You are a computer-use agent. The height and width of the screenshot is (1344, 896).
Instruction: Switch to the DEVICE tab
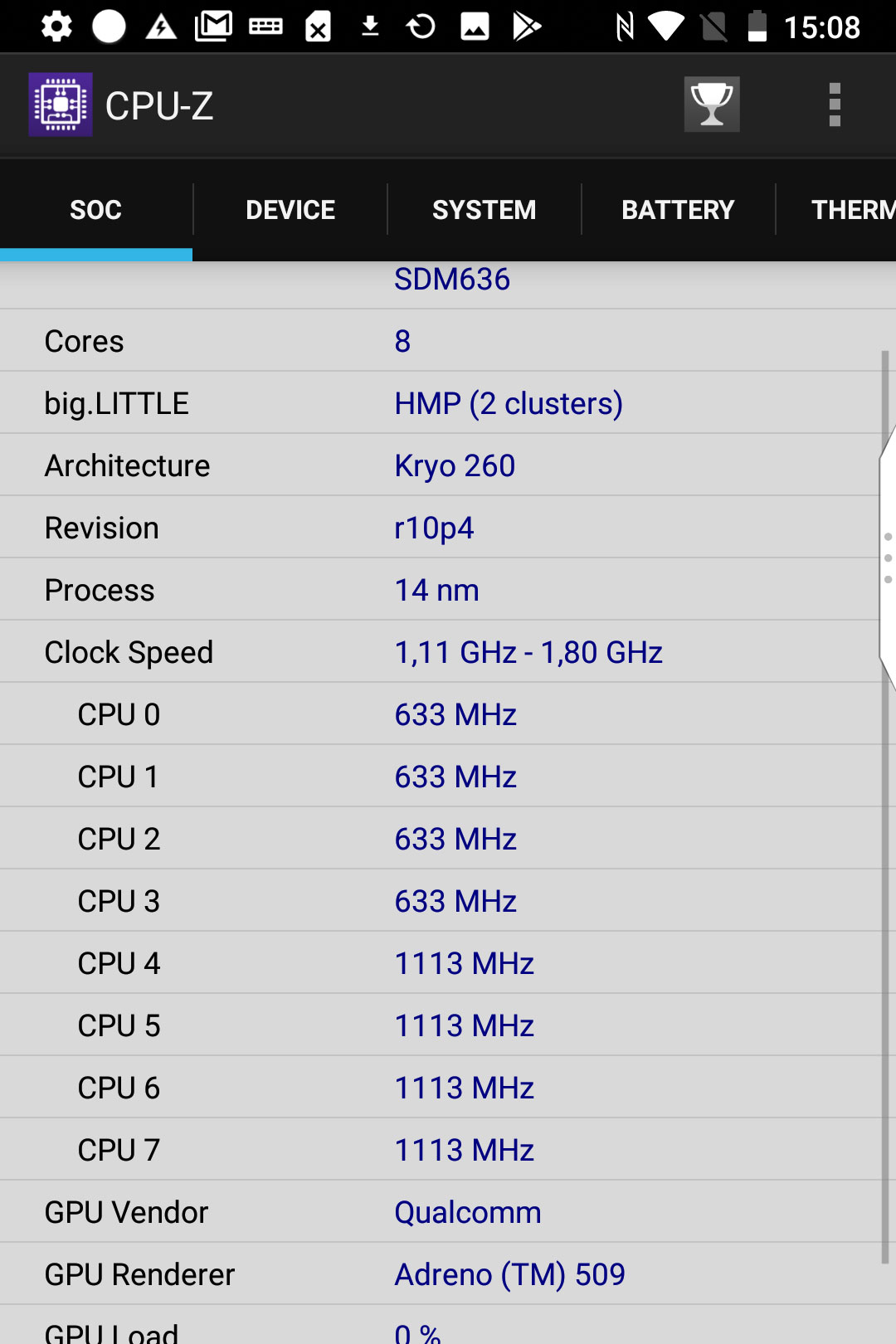point(290,210)
